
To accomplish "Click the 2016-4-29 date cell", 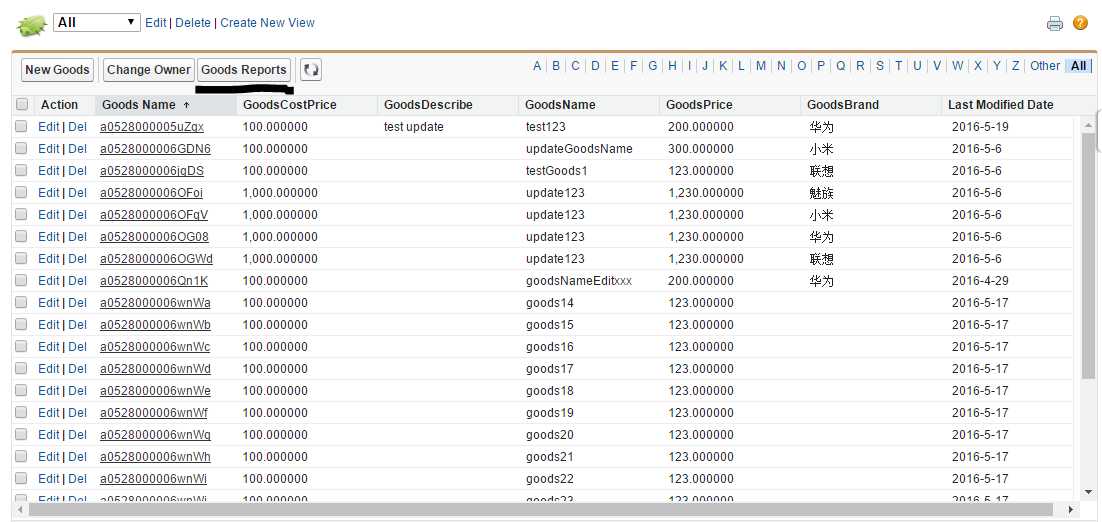I will (x=980, y=281).
